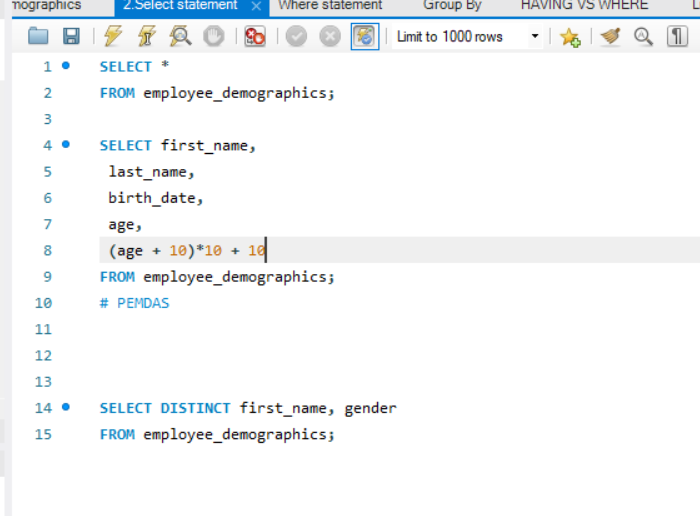Switch to the Group By tab
The height and width of the screenshot is (516, 700).
(x=452, y=5)
